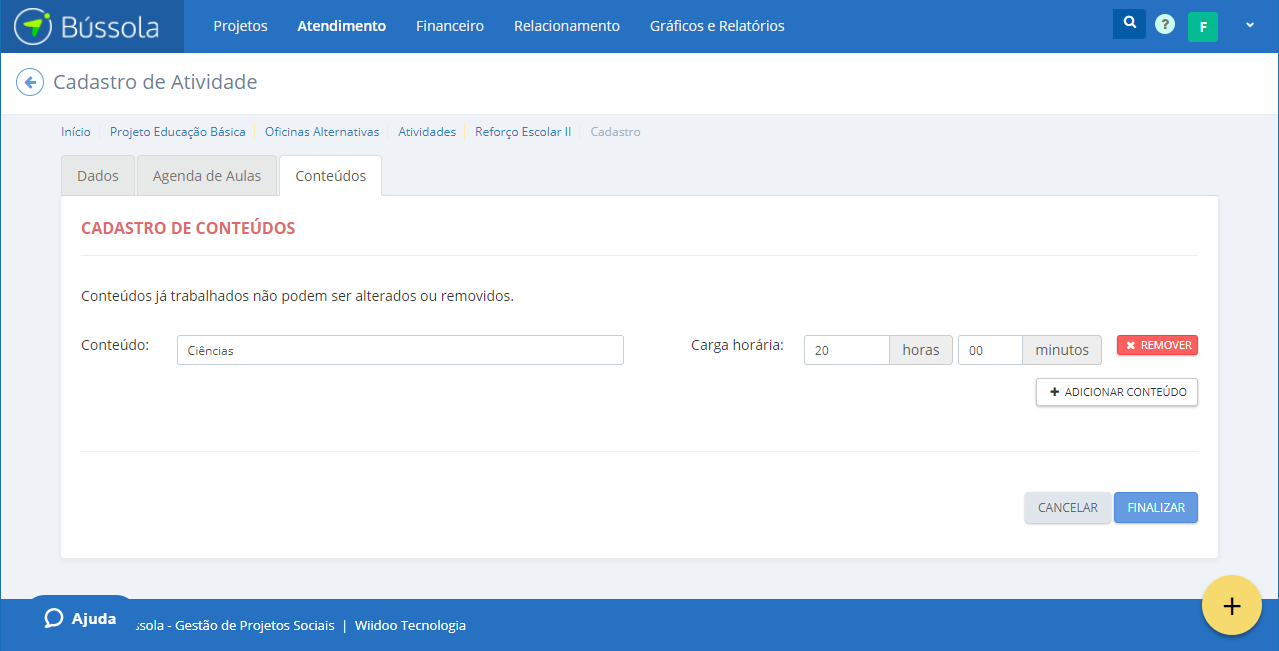Click the help question mark icon
The image size is (1279, 651).
pos(1164,25)
